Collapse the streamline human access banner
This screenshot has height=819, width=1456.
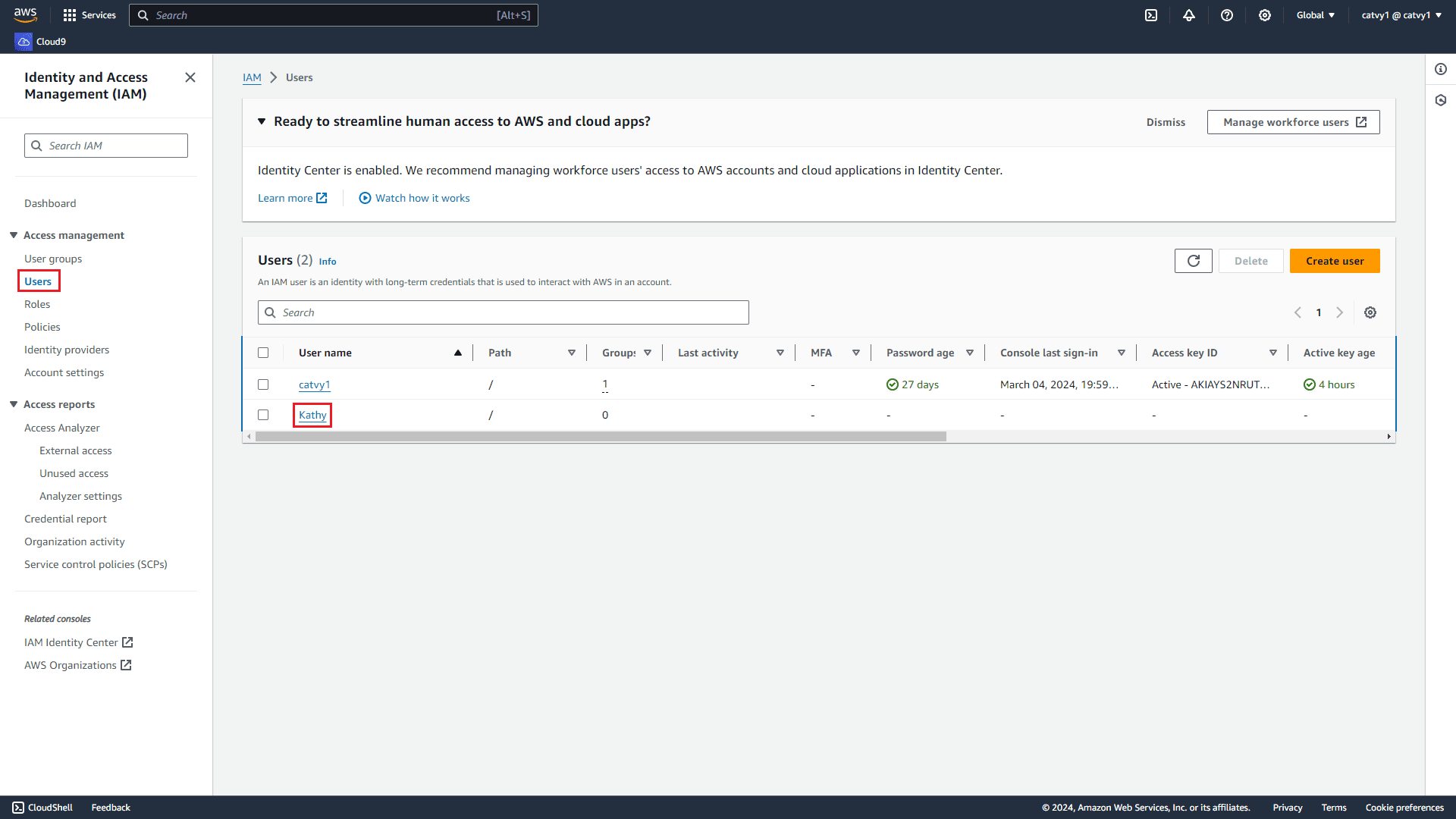pos(262,121)
